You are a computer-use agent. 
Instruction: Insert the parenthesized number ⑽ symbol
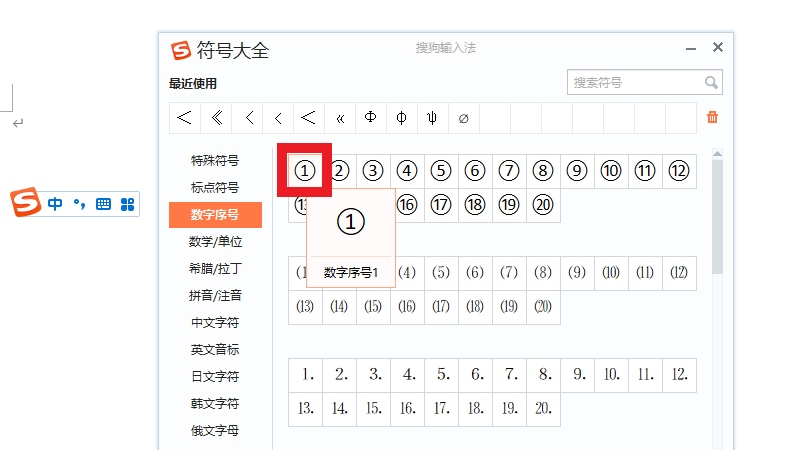[611, 272]
